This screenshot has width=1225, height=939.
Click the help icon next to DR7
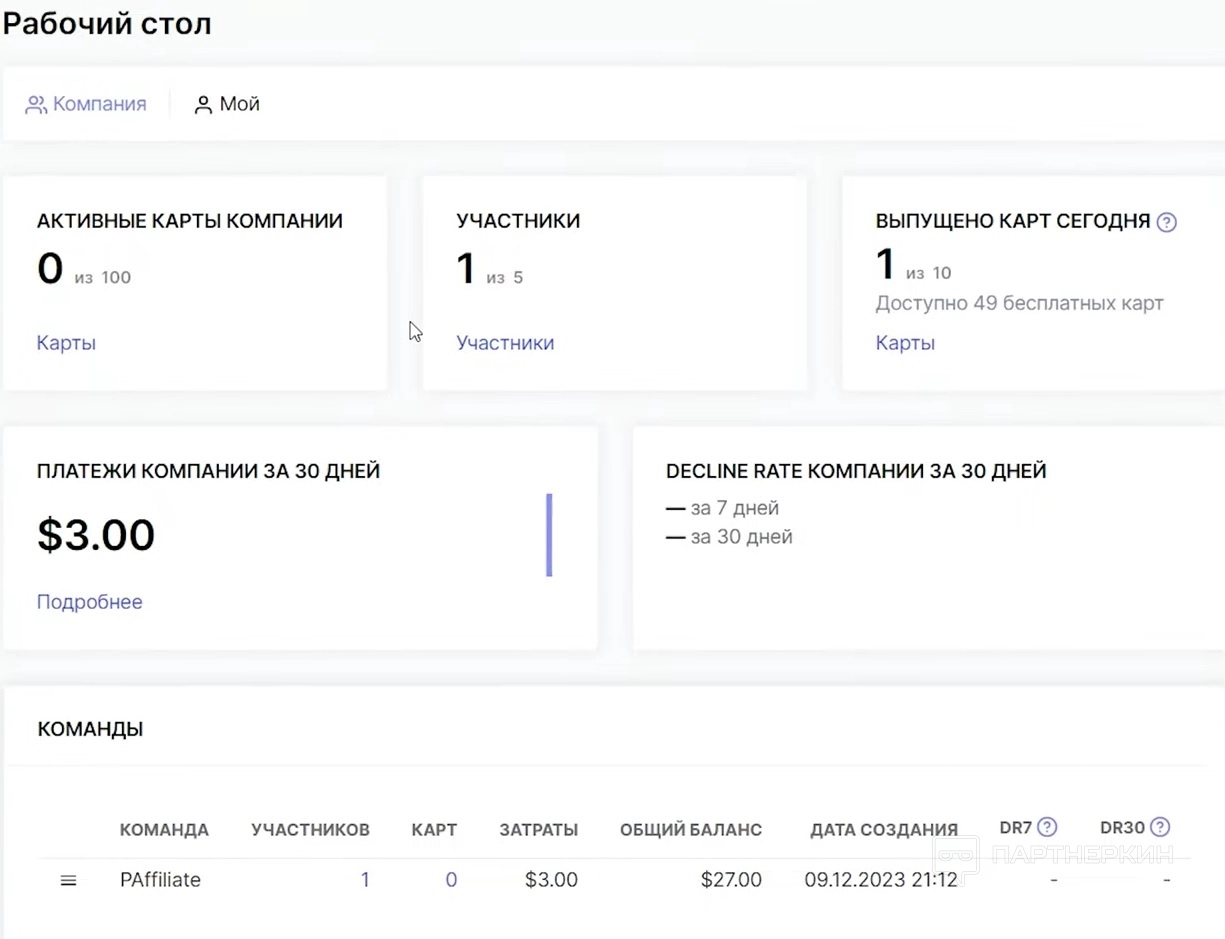click(1047, 827)
